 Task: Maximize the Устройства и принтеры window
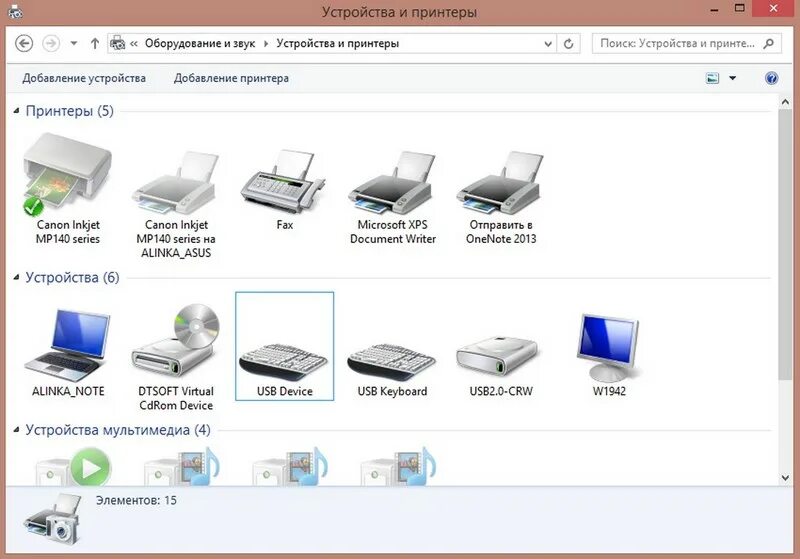tap(740, 8)
